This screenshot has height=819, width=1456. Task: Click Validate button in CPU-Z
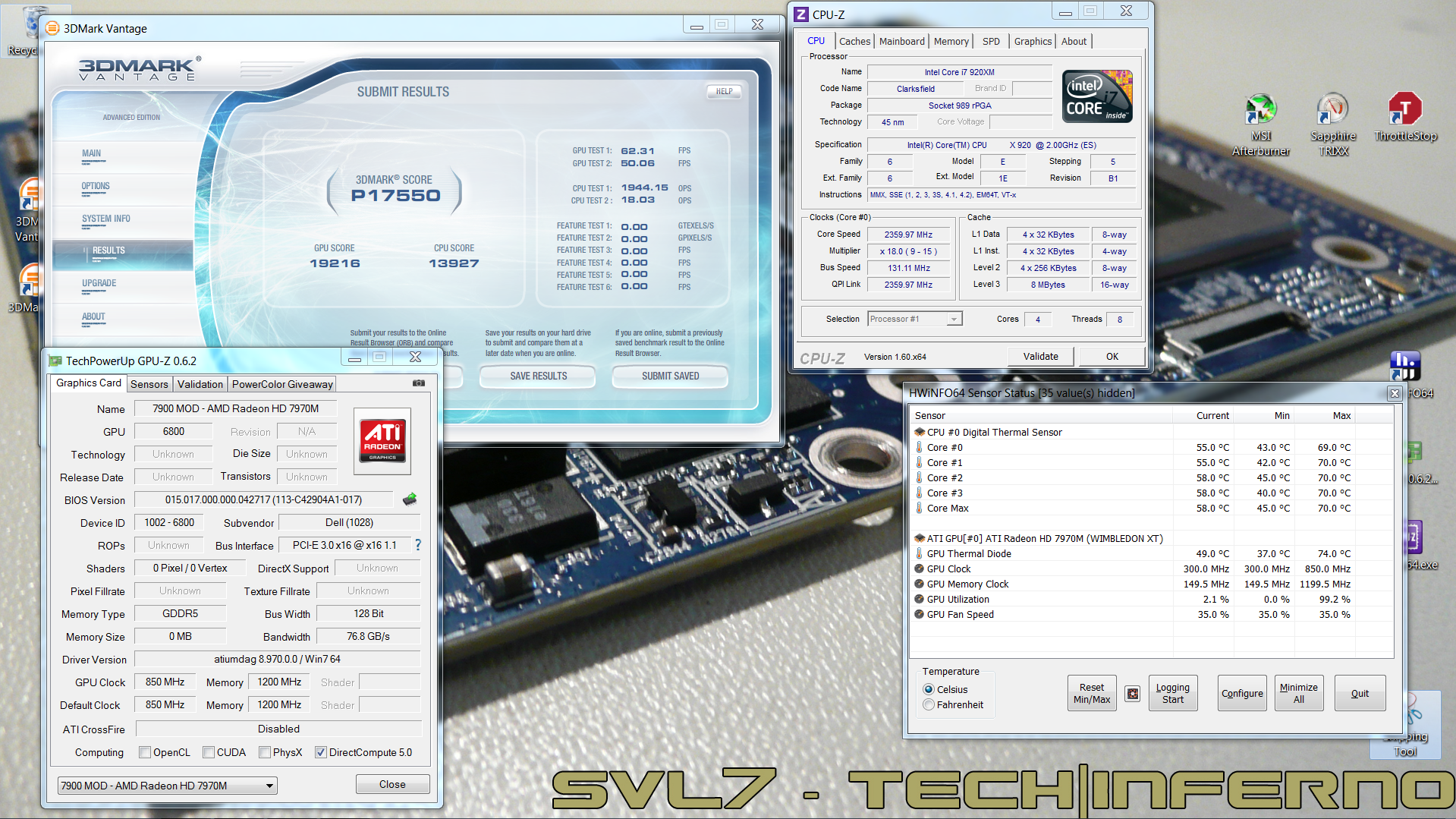point(1040,356)
